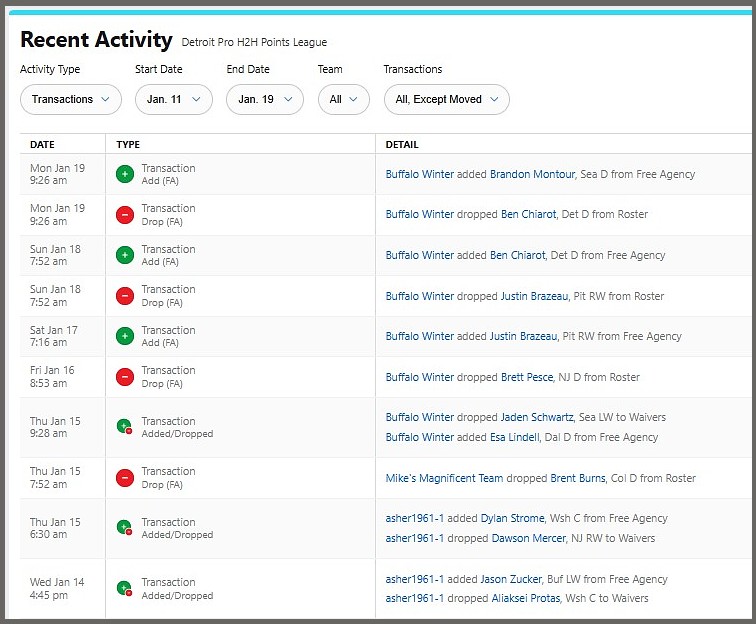This screenshot has height=624, width=756.
Task: Click red drop icon for Brett Pesce transaction
Action: click(x=125, y=376)
